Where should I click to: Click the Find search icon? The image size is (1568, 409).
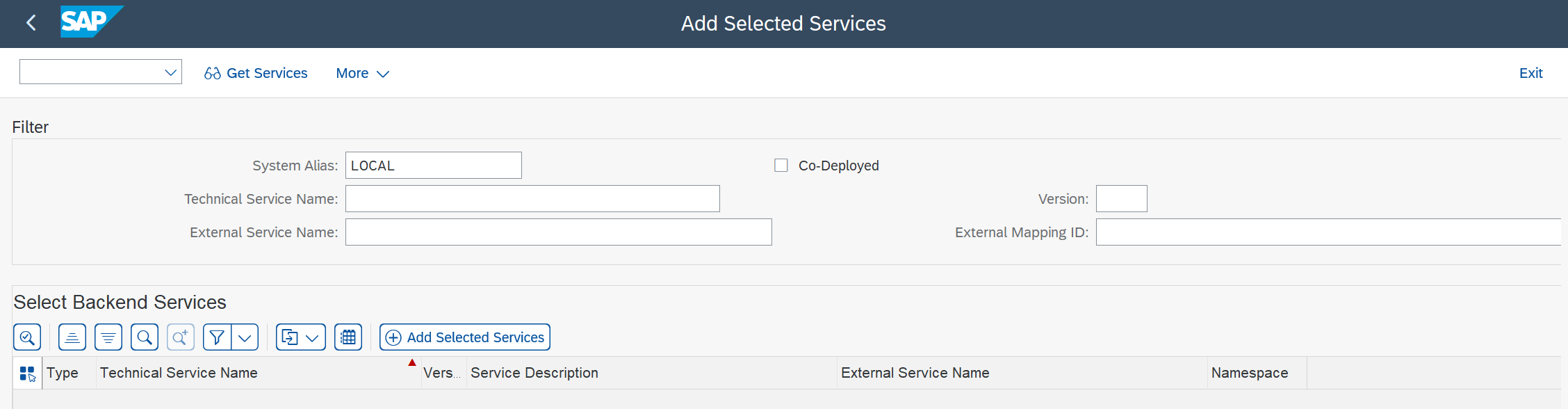(x=145, y=337)
